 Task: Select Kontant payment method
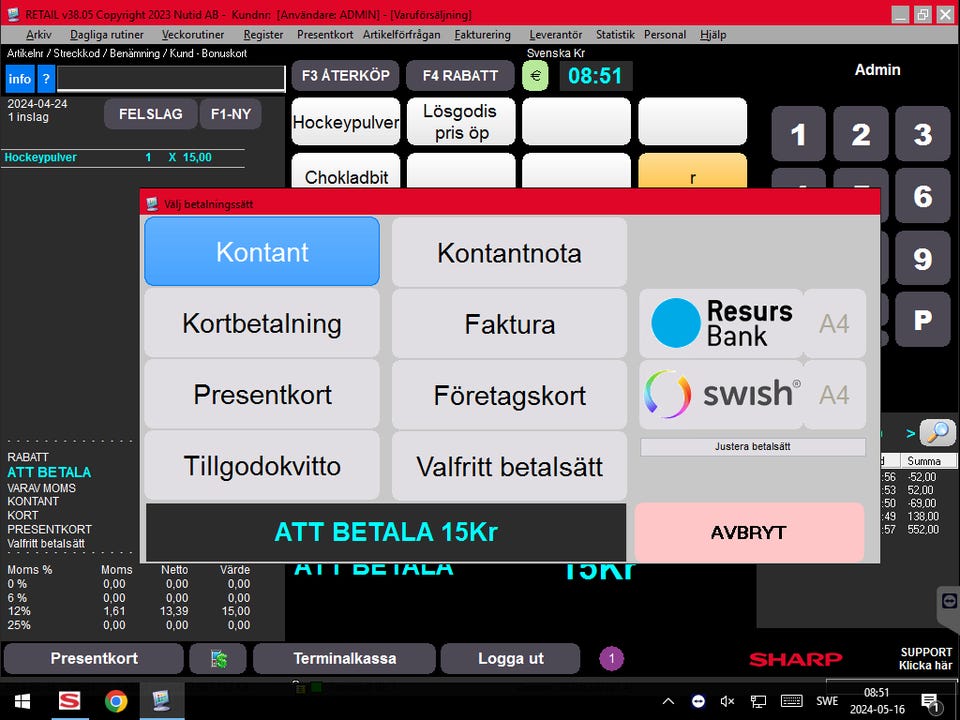[262, 252]
